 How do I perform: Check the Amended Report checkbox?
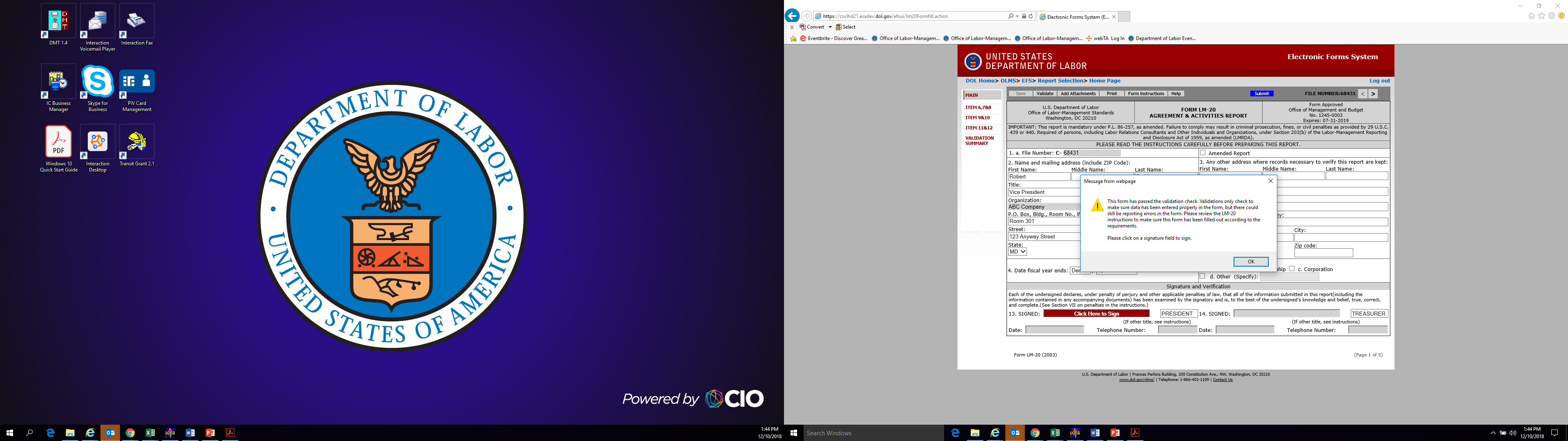click(x=1203, y=153)
